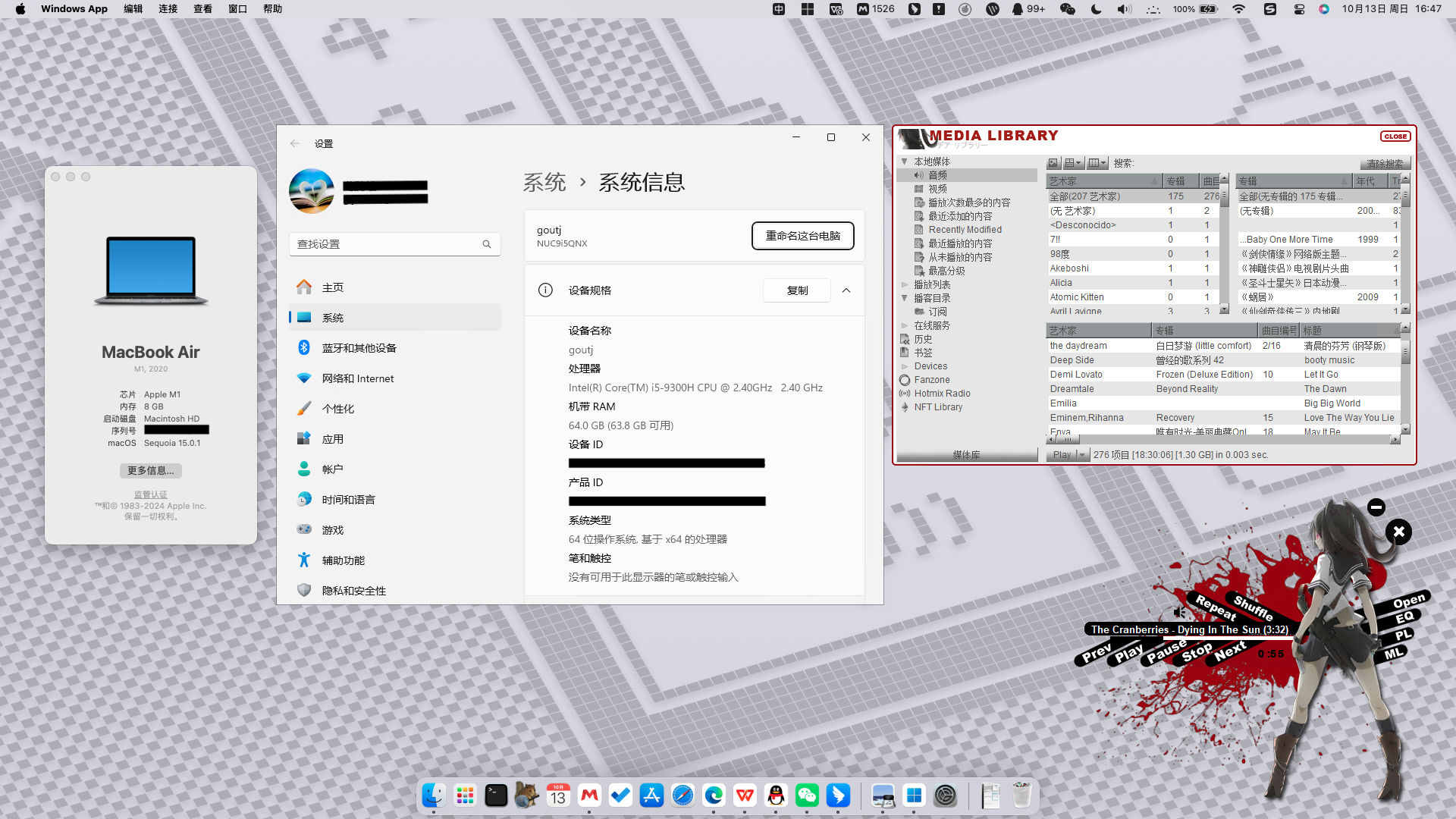Click the 复制 copy button for device specs
This screenshot has width=1456, height=819.
[797, 290]
